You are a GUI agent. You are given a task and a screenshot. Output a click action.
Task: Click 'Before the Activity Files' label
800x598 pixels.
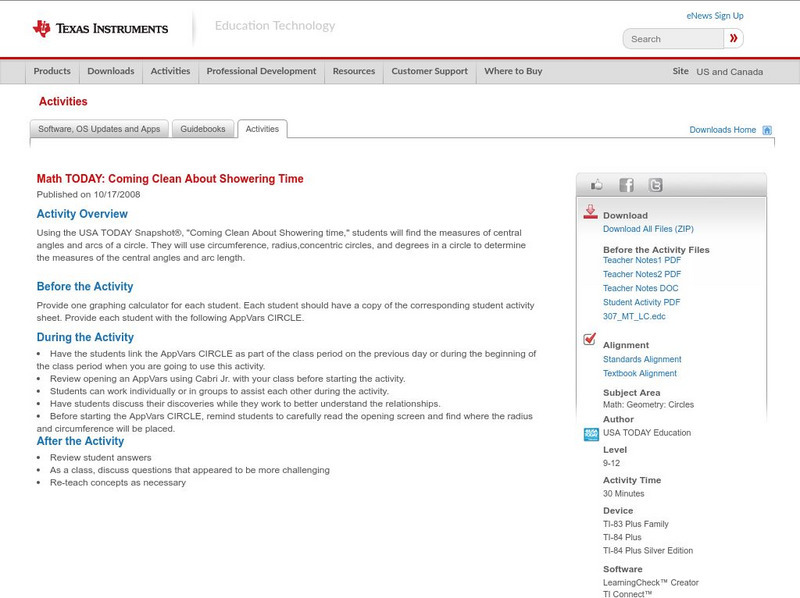pyautogui.click(x=656, y=250)
